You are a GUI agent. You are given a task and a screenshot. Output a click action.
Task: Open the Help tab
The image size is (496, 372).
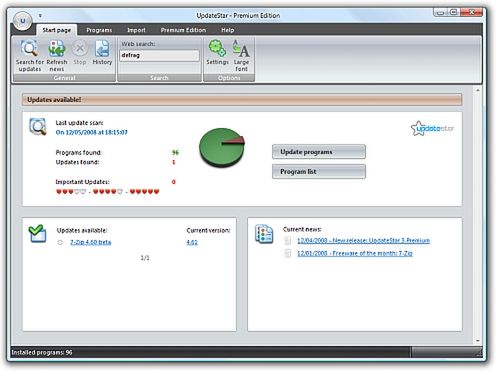[x=228, y=30]
